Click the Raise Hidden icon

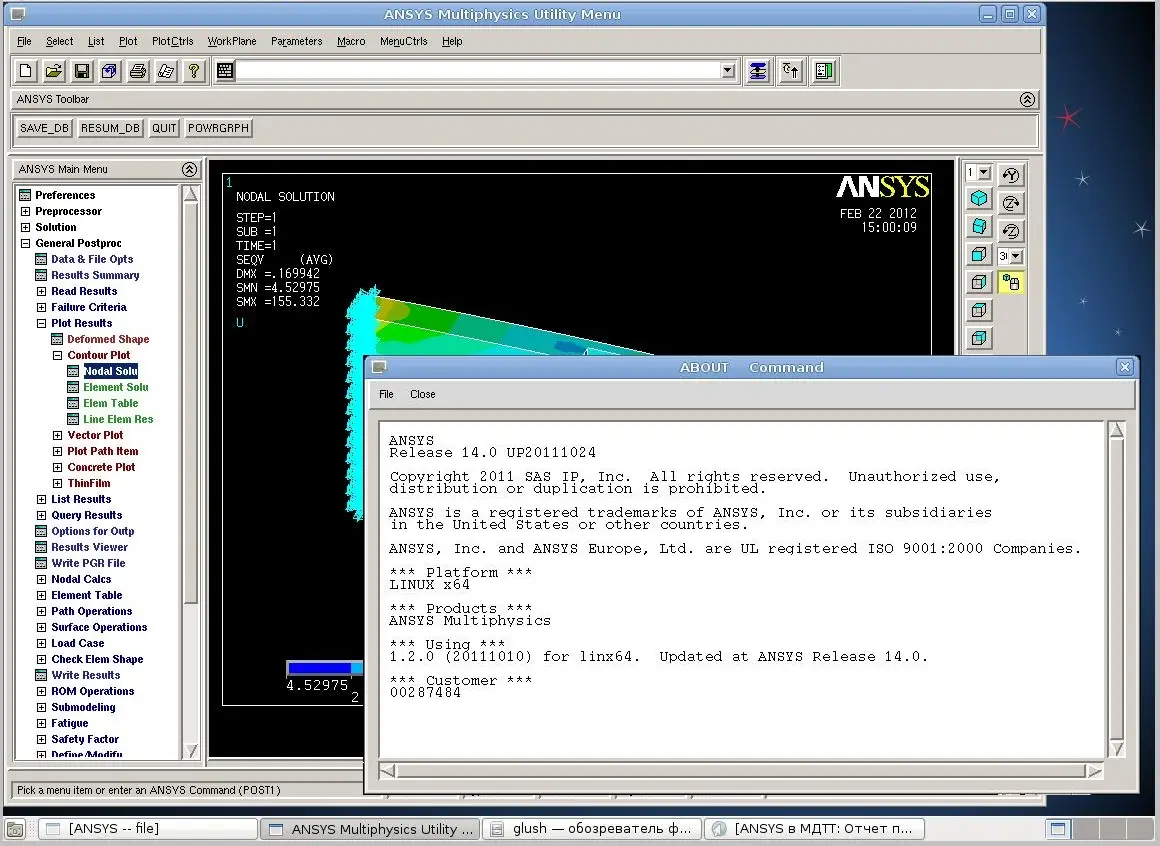758,71
